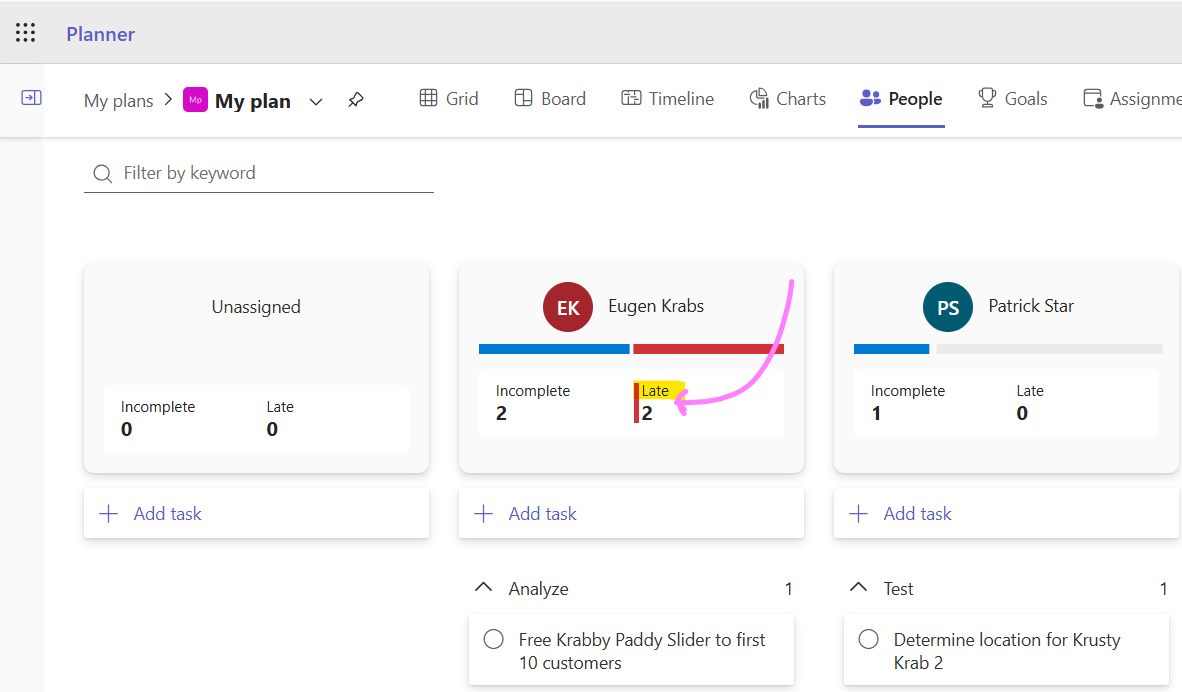Screen dimensions: 1182x692
Task: Click Unassigned Late count 0
Action: point(272,429)
